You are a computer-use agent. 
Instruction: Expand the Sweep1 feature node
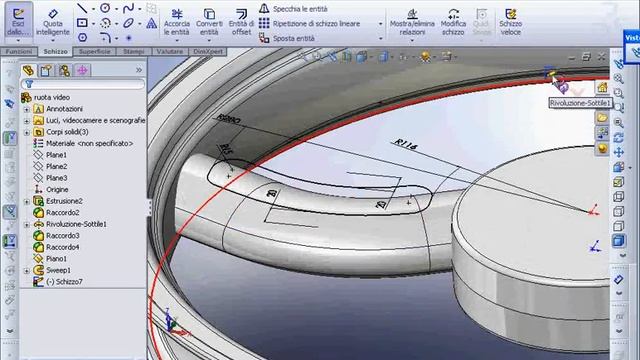[27, 271]
